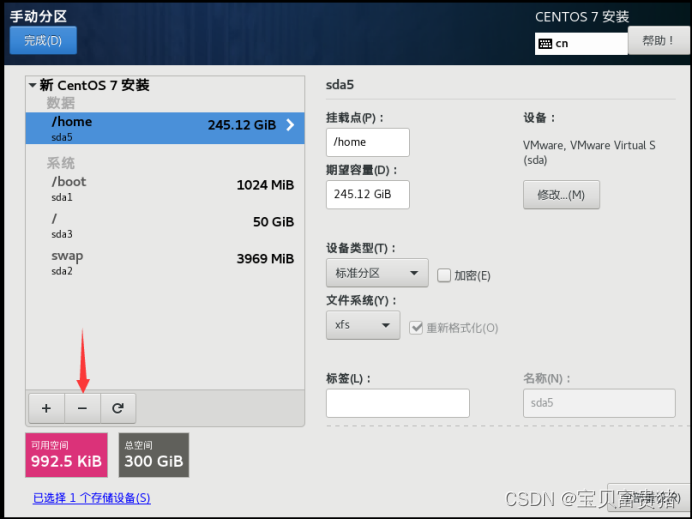Viewport: 692px width, 519px height.
Task: Click the chevron arrow on the /home row
Action: 290,125
